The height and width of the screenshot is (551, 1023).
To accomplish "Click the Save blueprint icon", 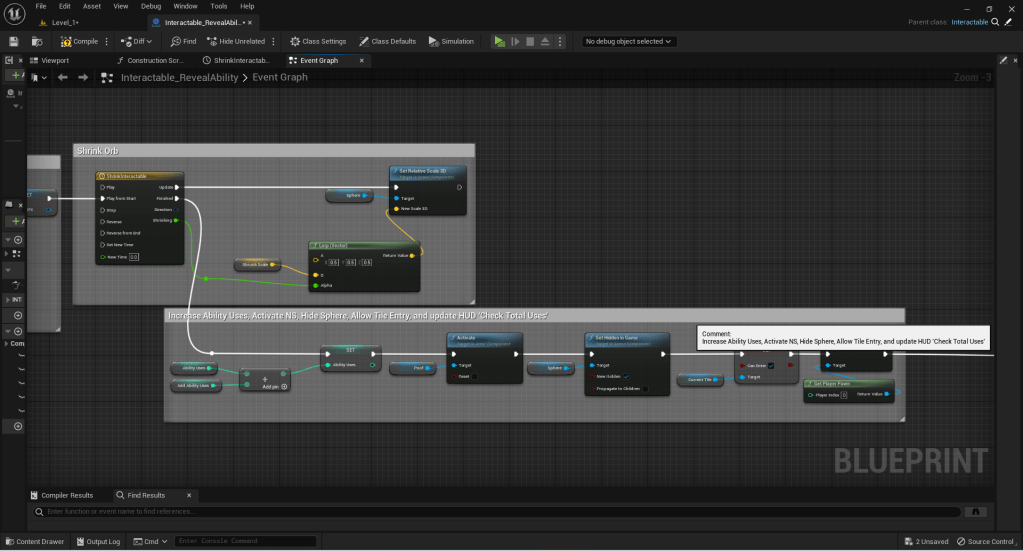I will pos(14,41).
